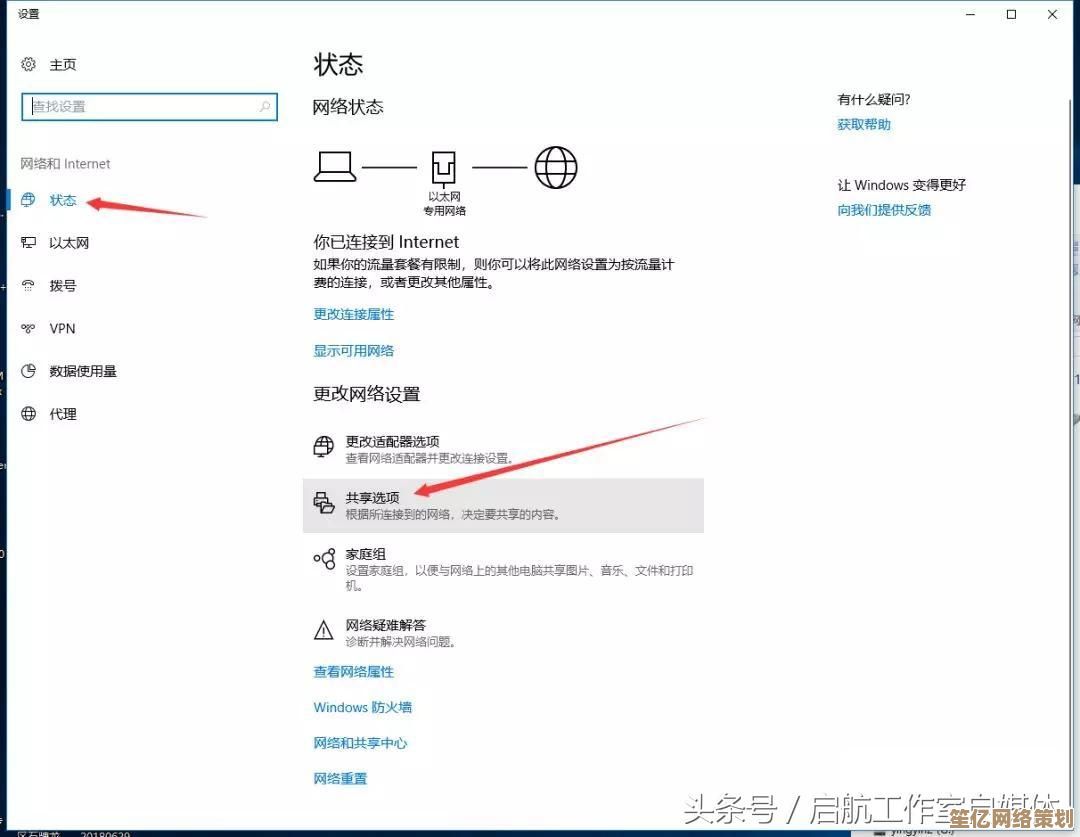This screenshot has width=1080, height=837.
Task: Click the Home gear icon
Action: pos(28,64)
